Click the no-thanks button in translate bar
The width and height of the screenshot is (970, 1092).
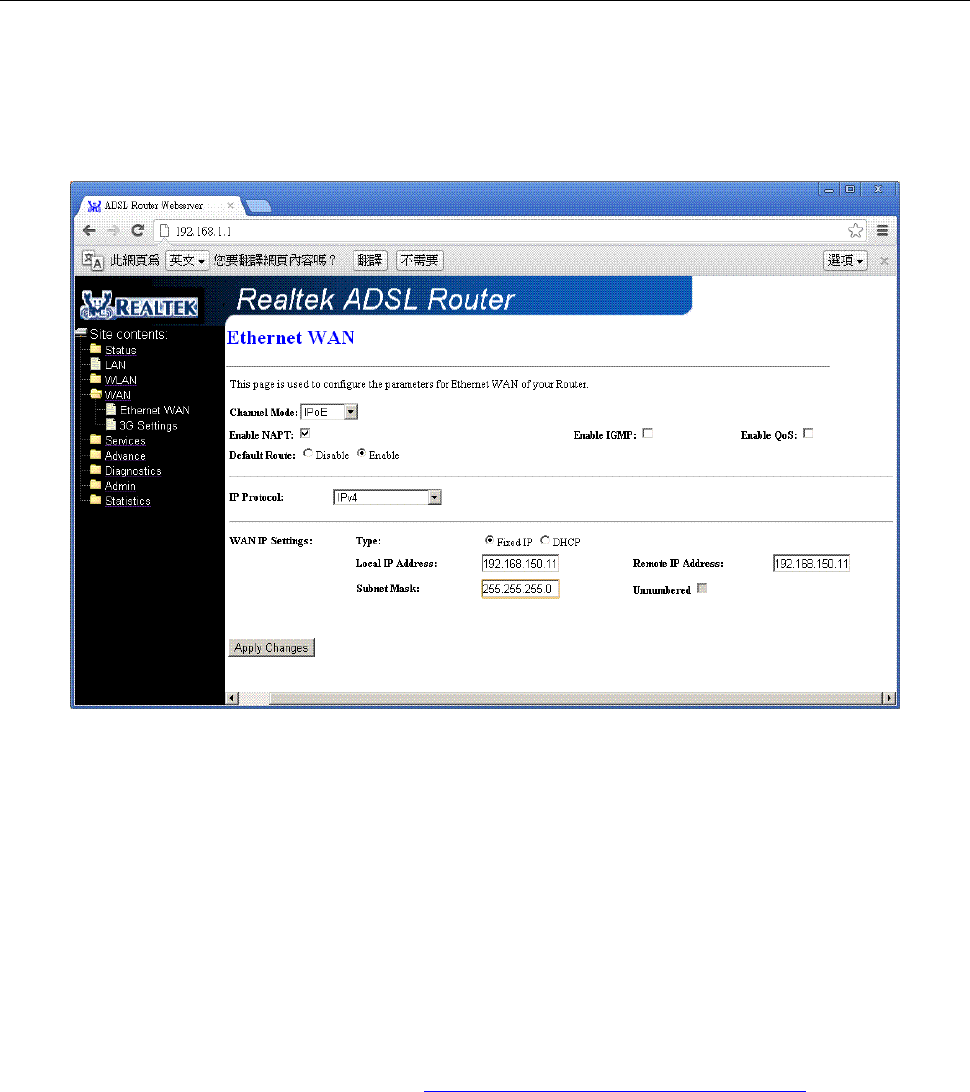click(x=420, y=260)
